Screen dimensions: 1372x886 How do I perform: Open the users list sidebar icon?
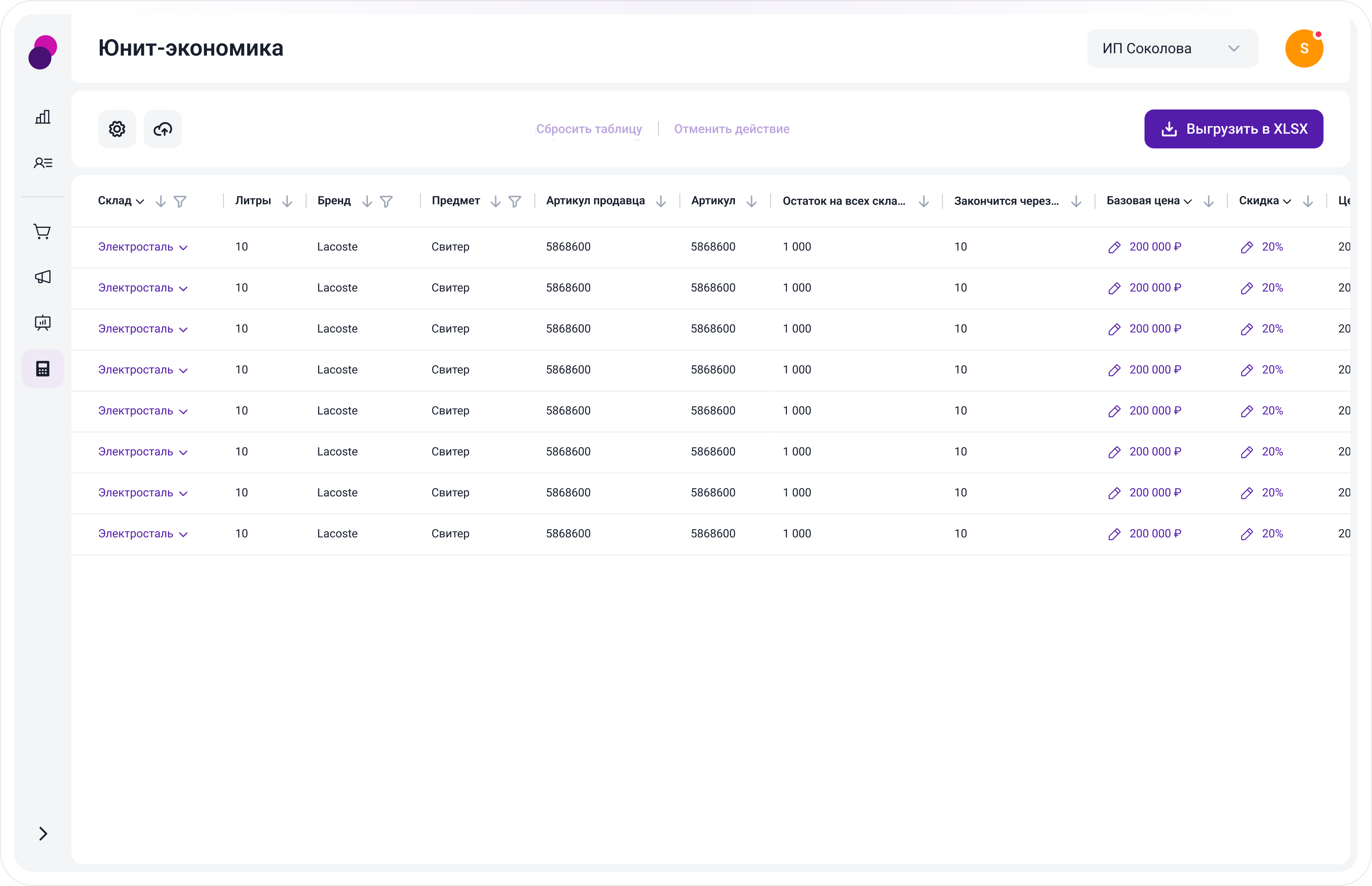43,163
